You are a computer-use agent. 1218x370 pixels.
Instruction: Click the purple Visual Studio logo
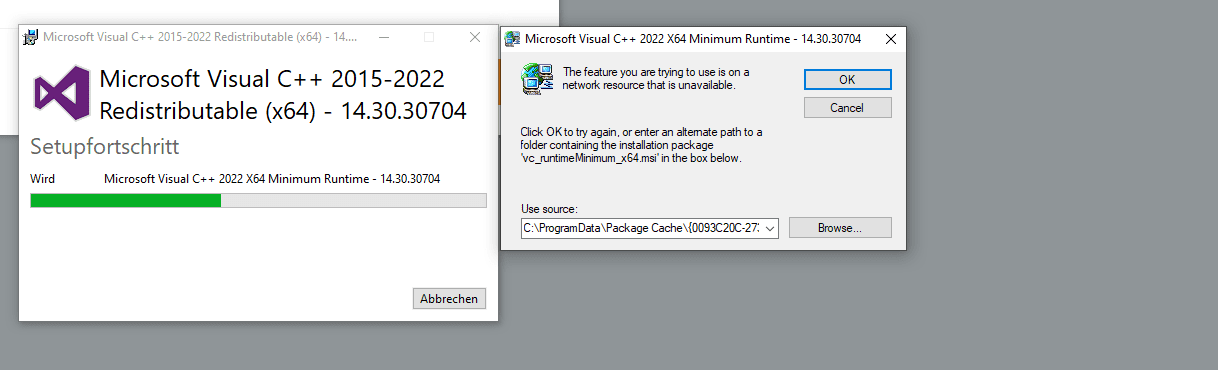[x=62, y=94]
